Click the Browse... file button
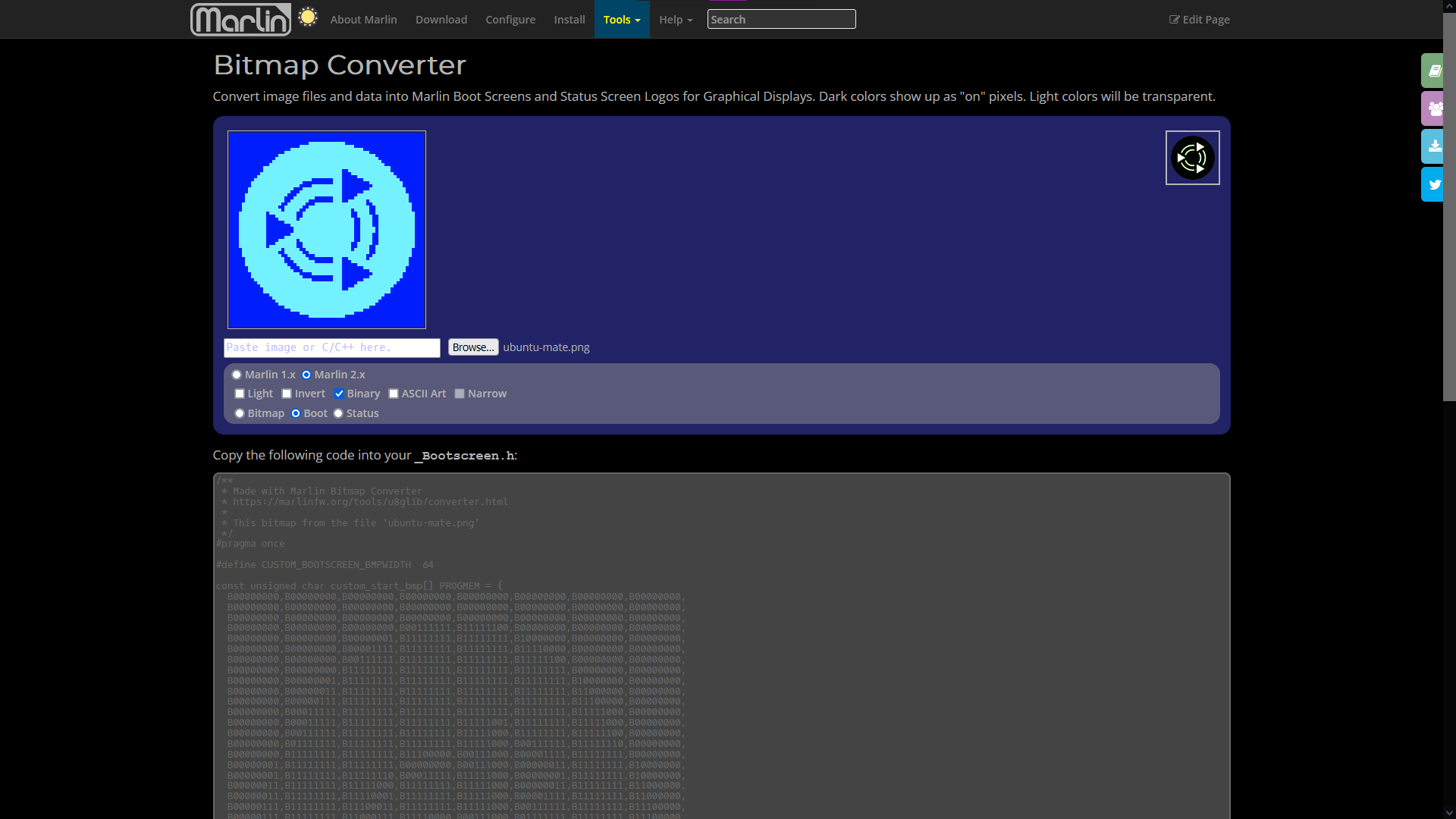This screenshot has width=1456, height=819. click(473, 347)
